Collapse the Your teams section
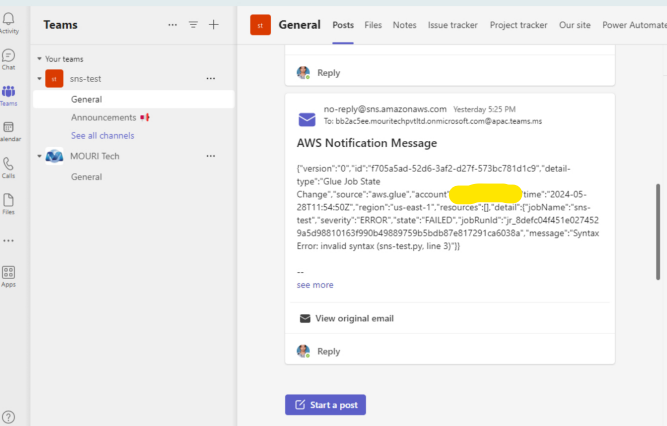The height and width of the screenshot is (426, 667). 38,59
